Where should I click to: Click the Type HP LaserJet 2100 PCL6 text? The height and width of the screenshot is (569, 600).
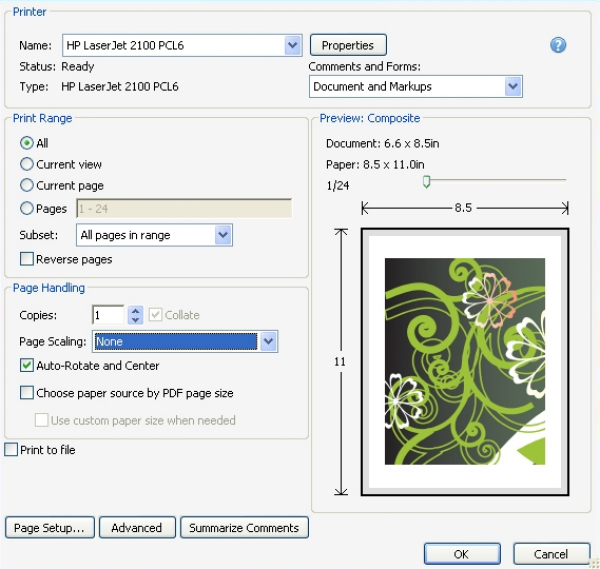[99, 86]
